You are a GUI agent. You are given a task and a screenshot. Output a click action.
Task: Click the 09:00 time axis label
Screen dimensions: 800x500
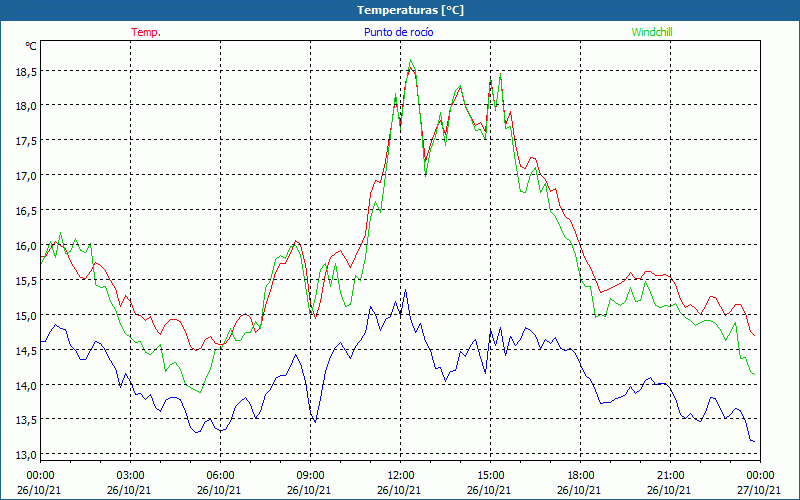point(310,476)
